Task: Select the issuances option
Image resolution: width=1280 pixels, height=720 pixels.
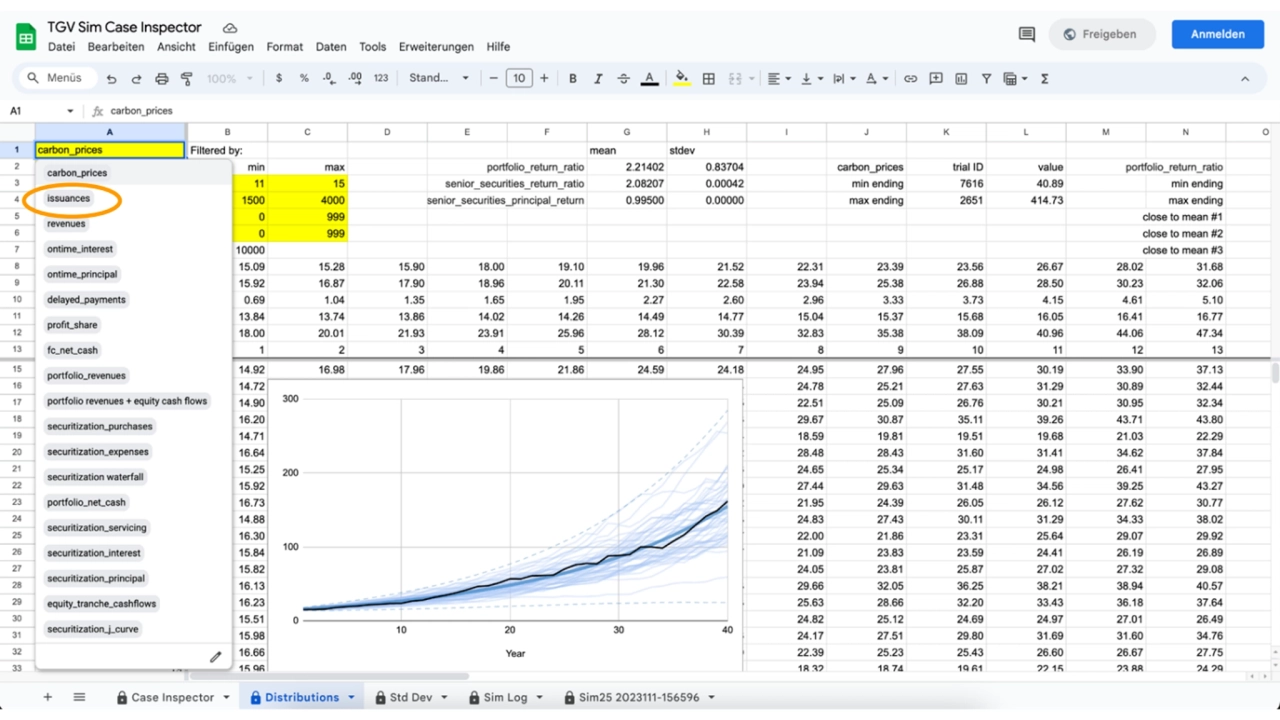Action: tap(69, 198)
